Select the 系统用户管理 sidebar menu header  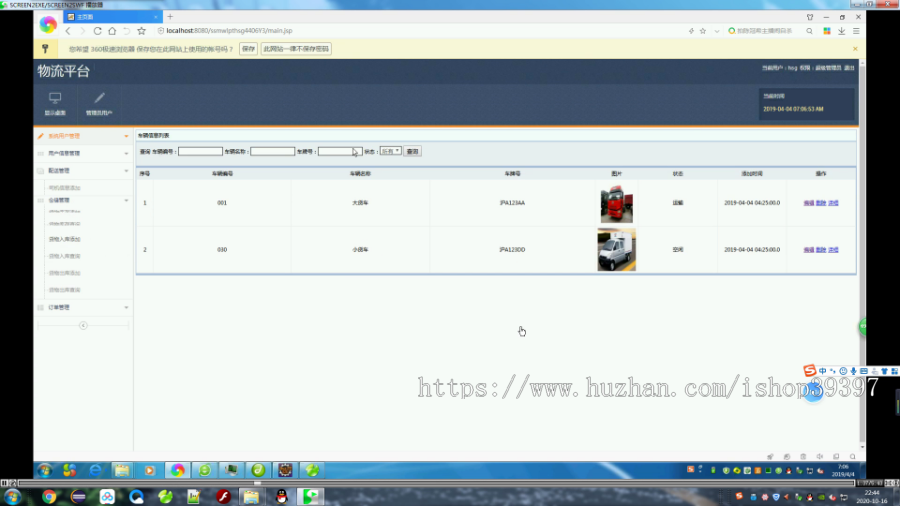click(84, 136)
